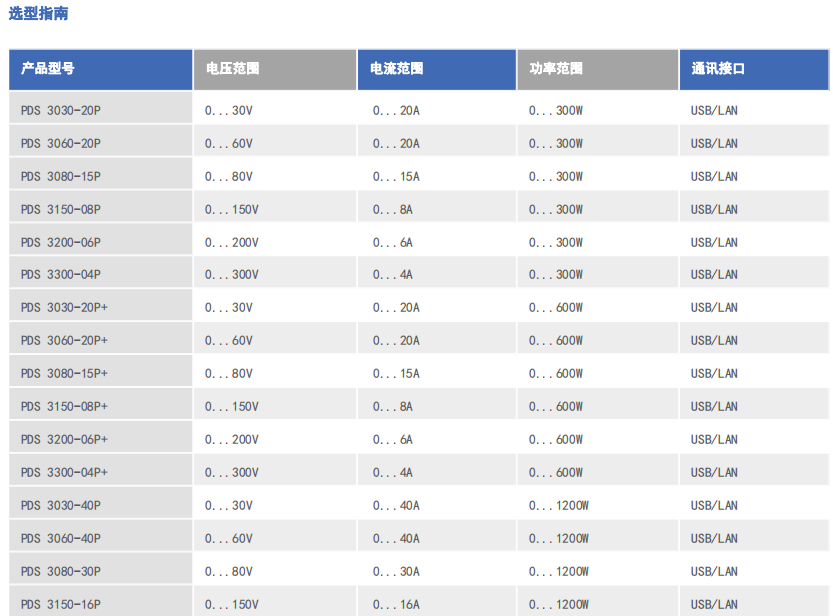Click USB/LAN in PDS 3030-20P row
The image size is (833, 616).
(714, 110)
